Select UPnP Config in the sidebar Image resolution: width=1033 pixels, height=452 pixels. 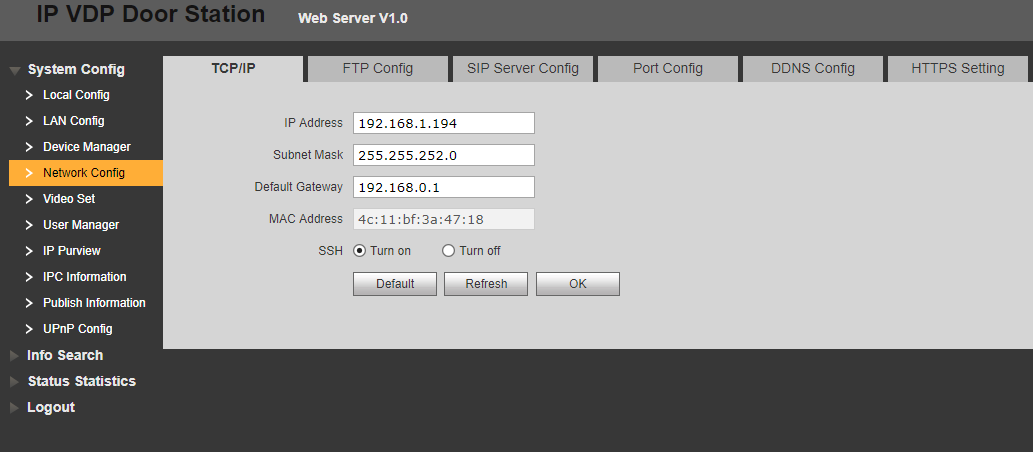77,329
